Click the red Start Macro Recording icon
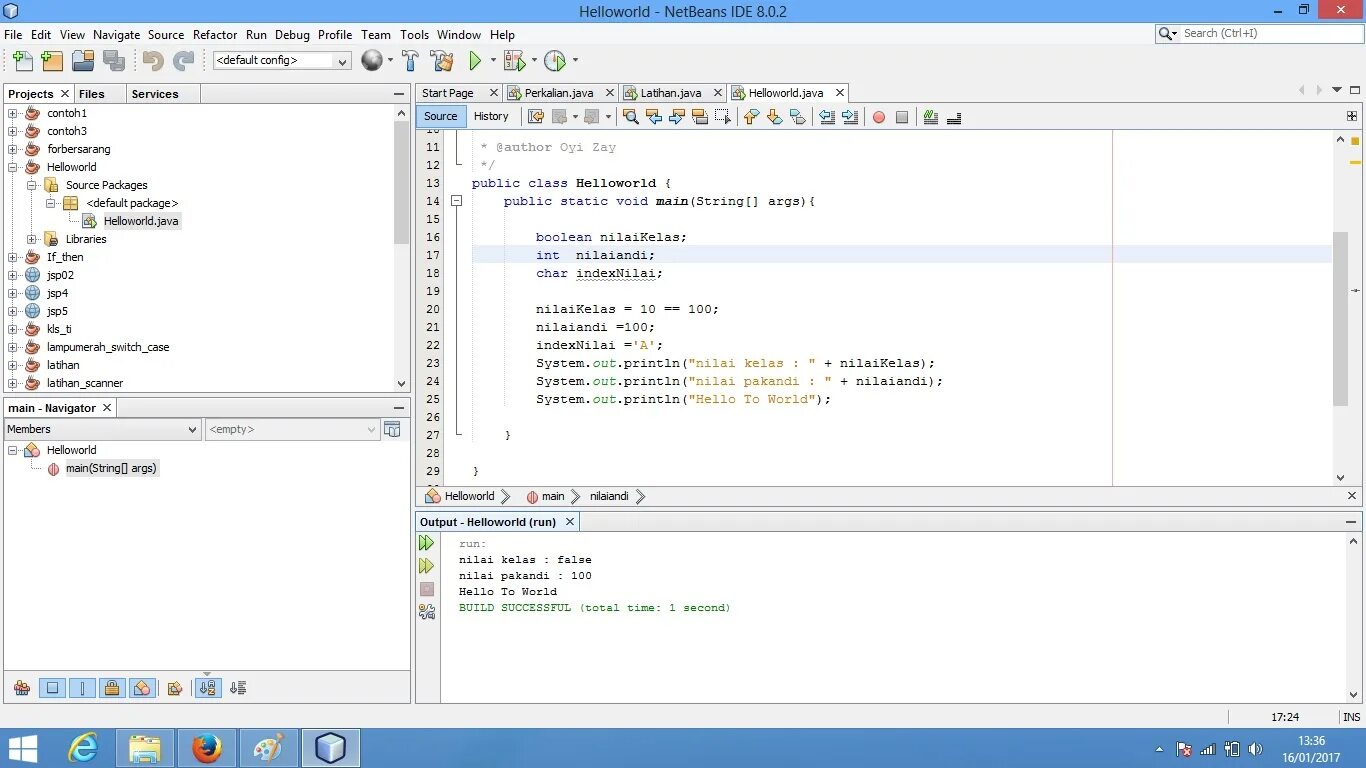Viewport: 1366px width, 768px height. 879,117
